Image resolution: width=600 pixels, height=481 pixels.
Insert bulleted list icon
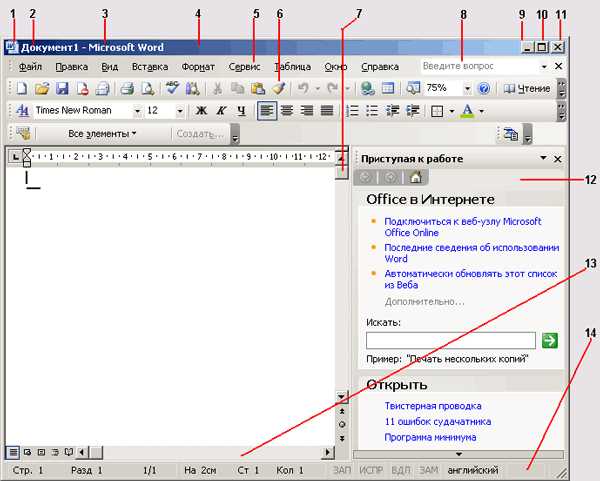372,111
